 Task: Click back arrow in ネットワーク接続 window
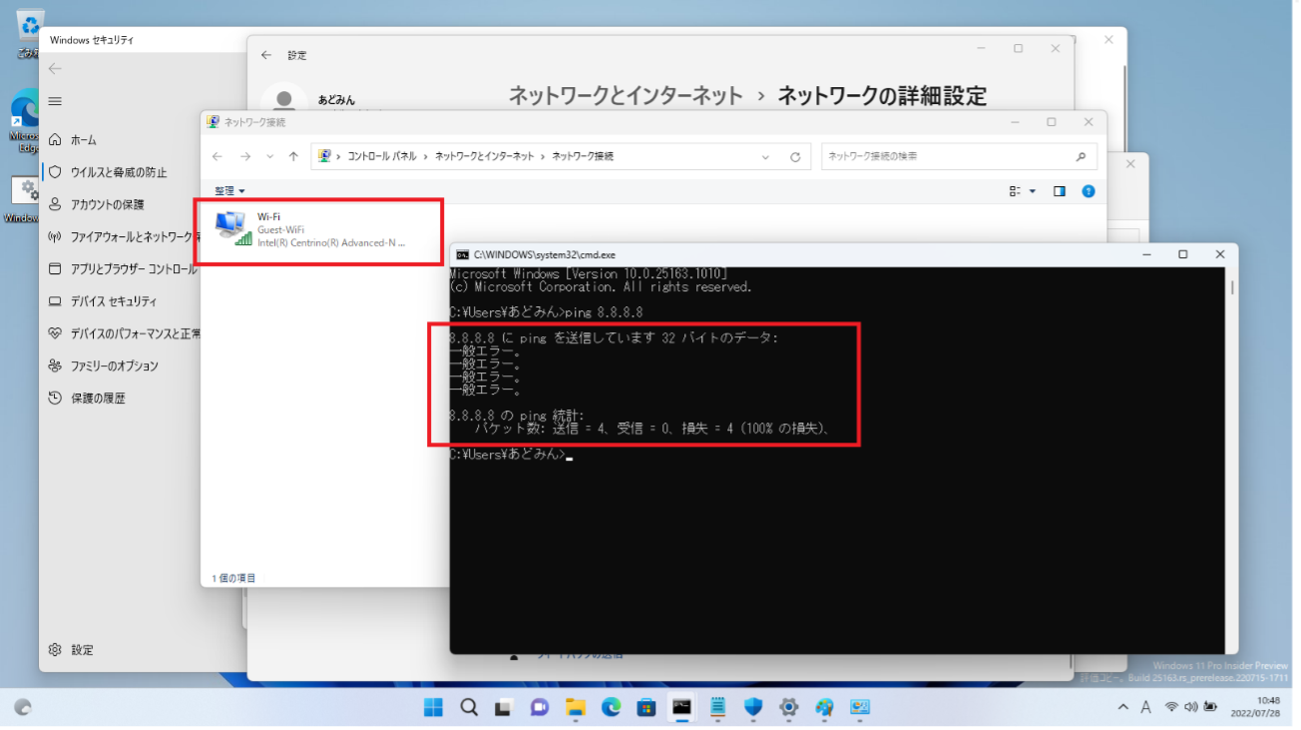(x=217, y=157)
